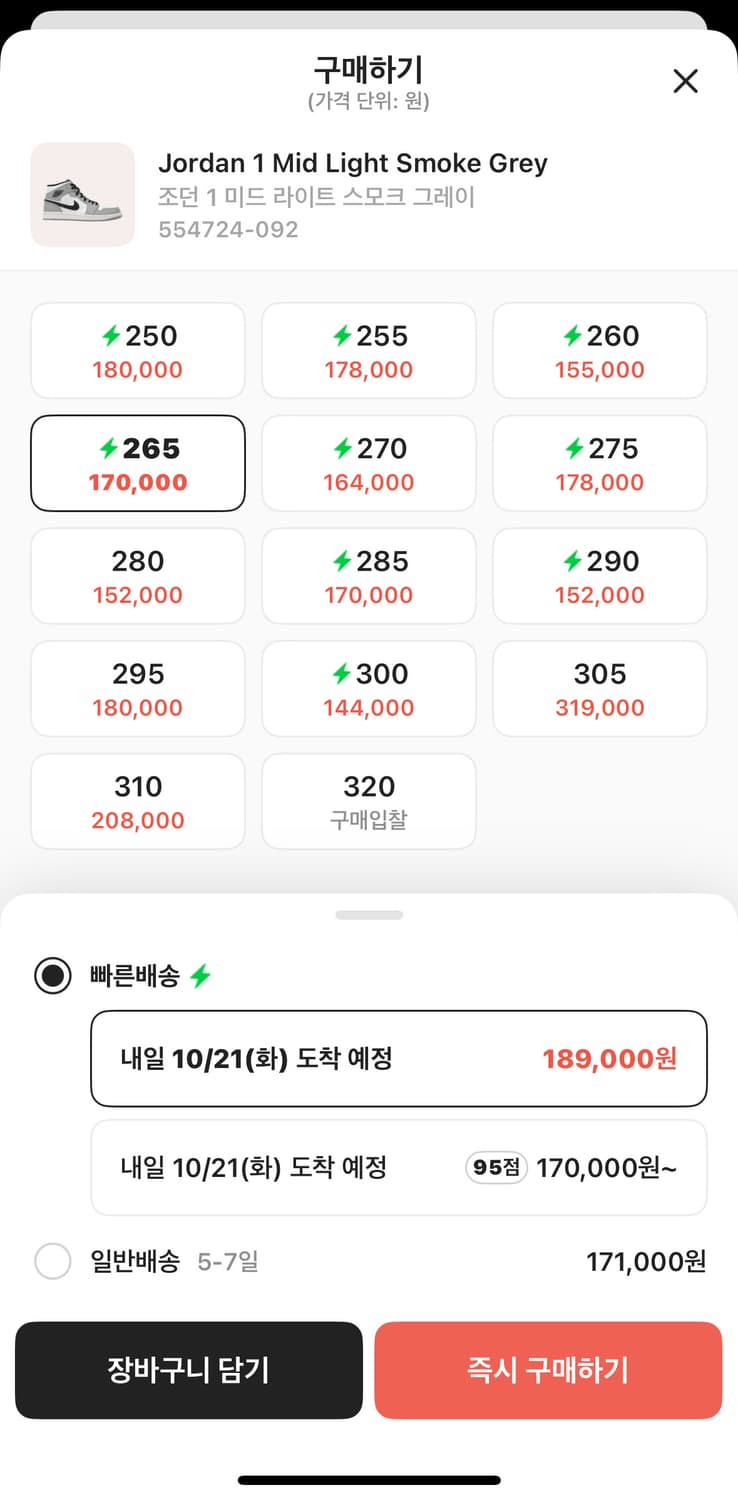
Task: Choose size 270 priced 164,000
Action: [369, 464]
